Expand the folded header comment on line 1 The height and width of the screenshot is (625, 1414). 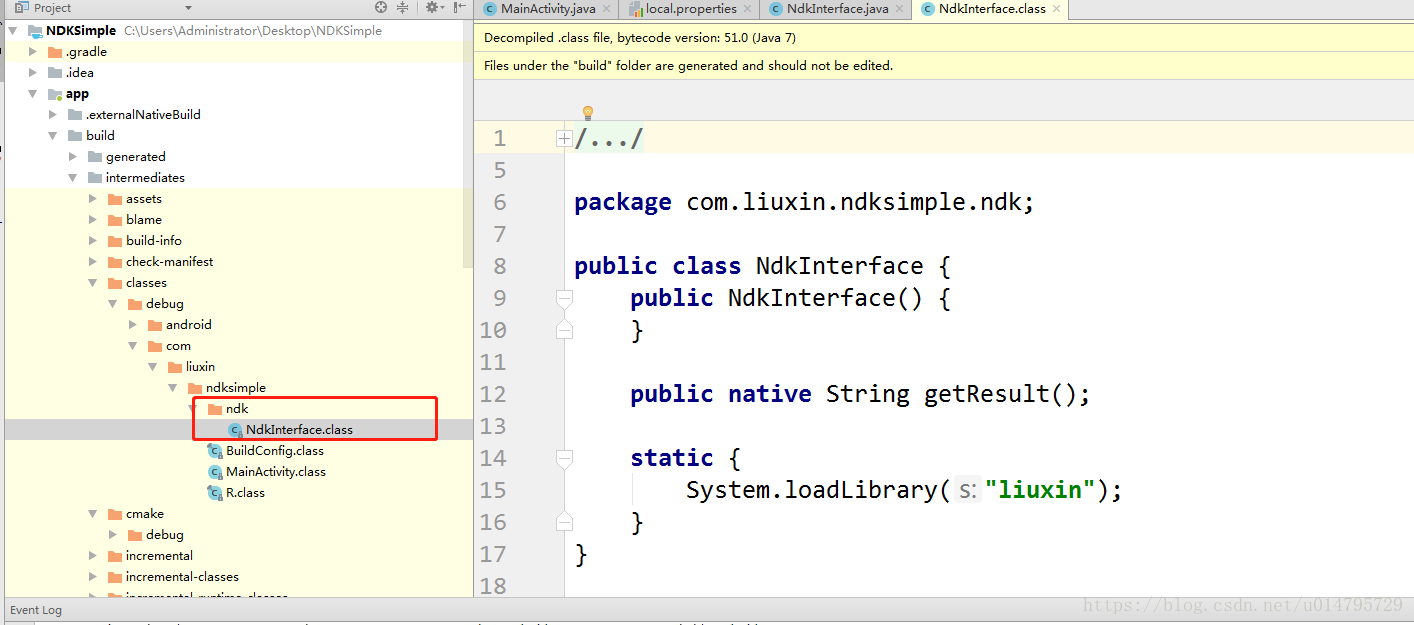point(564,139)
